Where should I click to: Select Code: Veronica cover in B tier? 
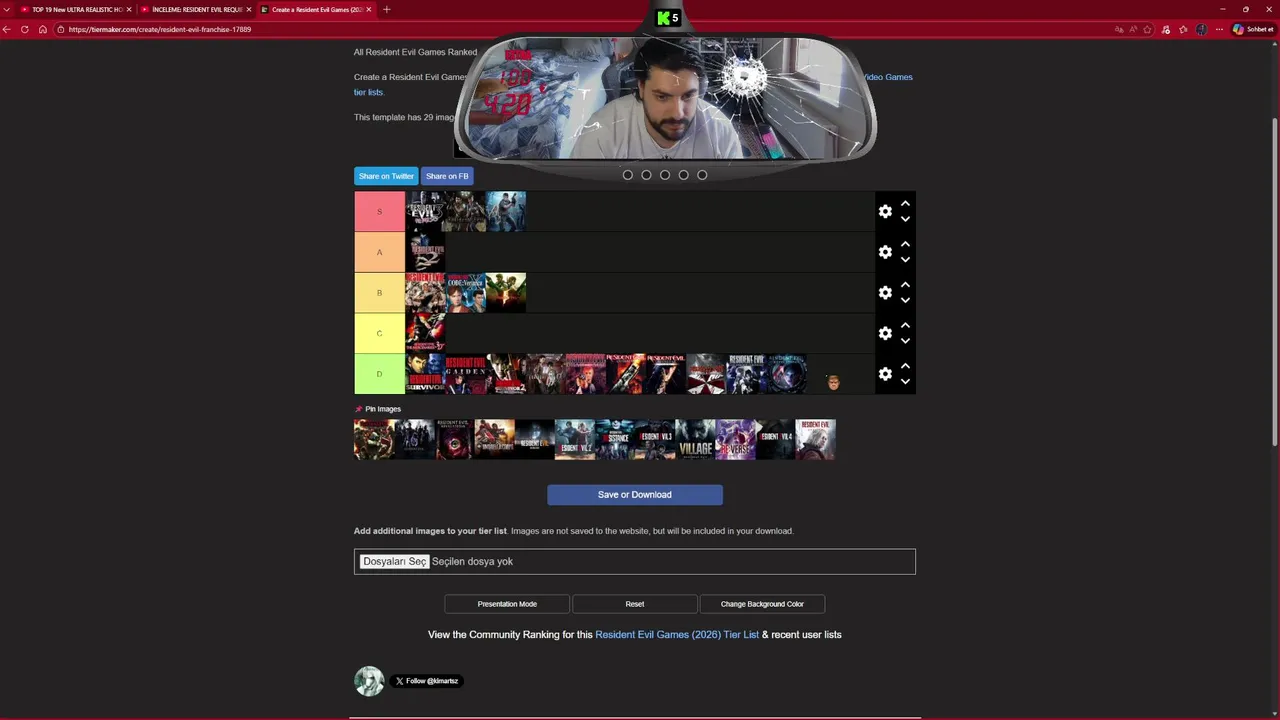click(x=465, y=293)
